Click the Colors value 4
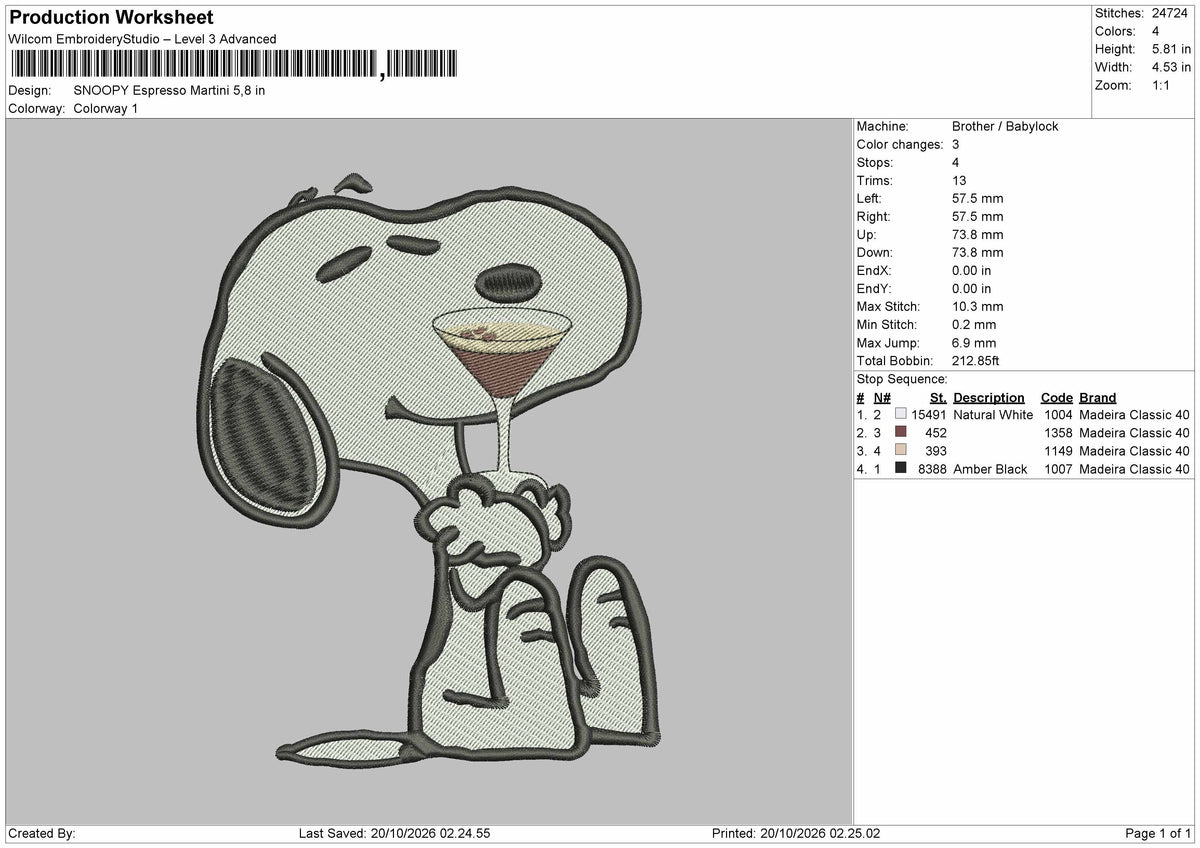1200x848 pixels. click(1156, 31)
